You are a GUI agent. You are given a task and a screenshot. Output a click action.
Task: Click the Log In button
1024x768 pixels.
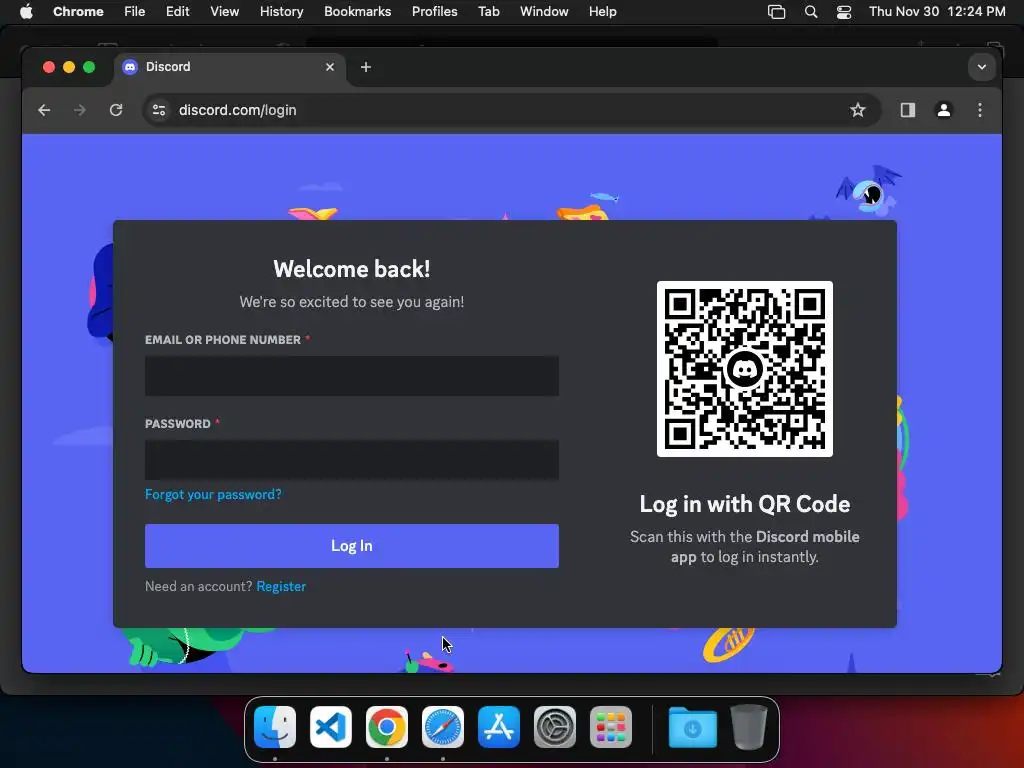click(352, 546)
